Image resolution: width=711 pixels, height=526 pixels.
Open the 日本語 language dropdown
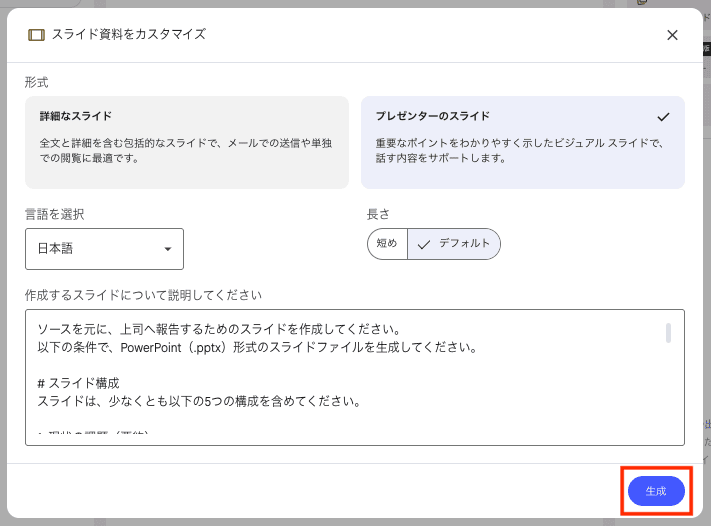point(104,249)
